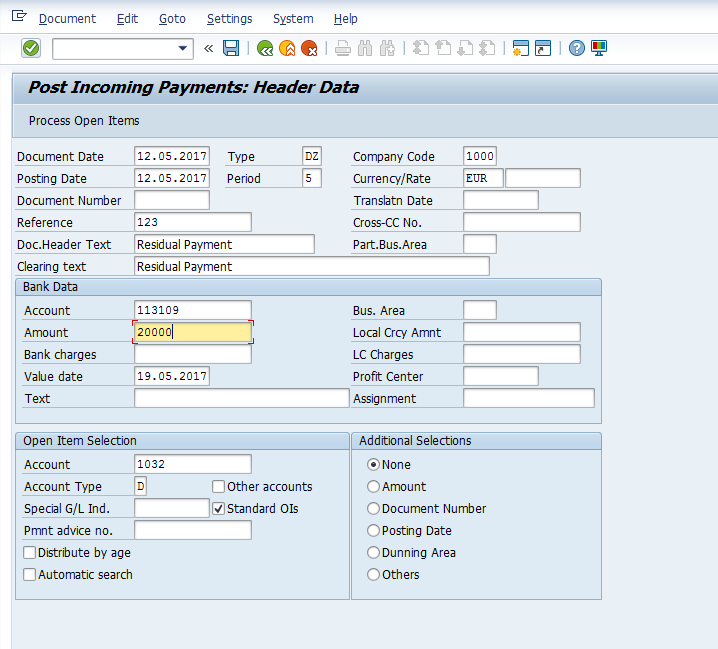Enable the Other accounts checkbox
The image size is (718, 649).
[219, 487]
